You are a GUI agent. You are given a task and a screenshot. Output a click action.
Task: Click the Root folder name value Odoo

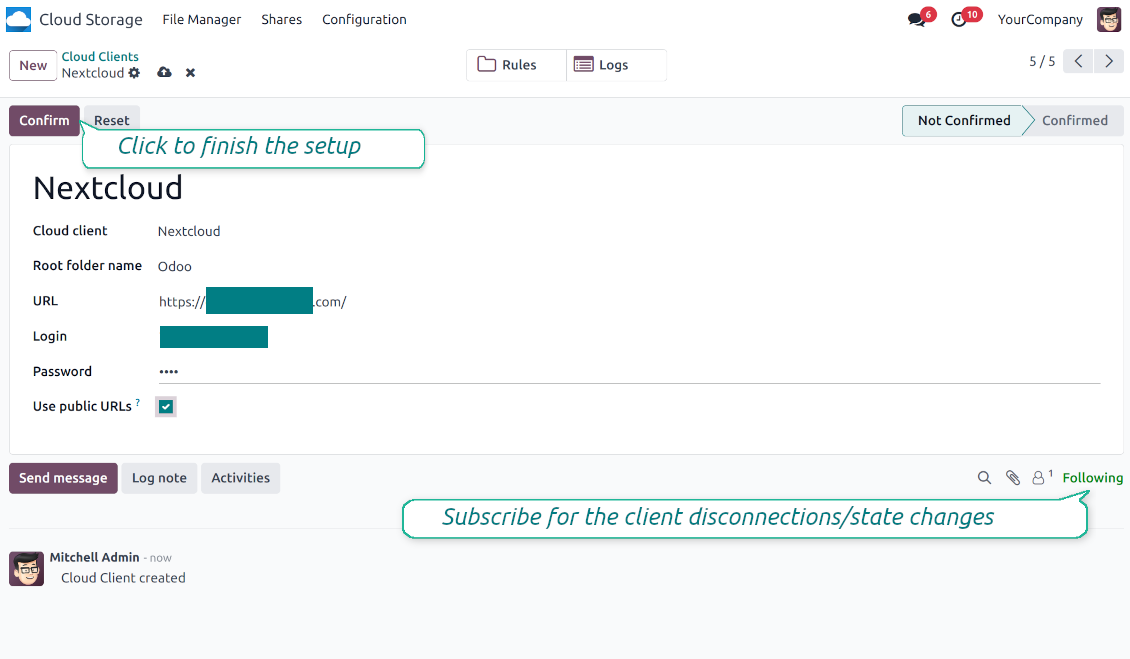pyautogui.click(x=174, y=267)
